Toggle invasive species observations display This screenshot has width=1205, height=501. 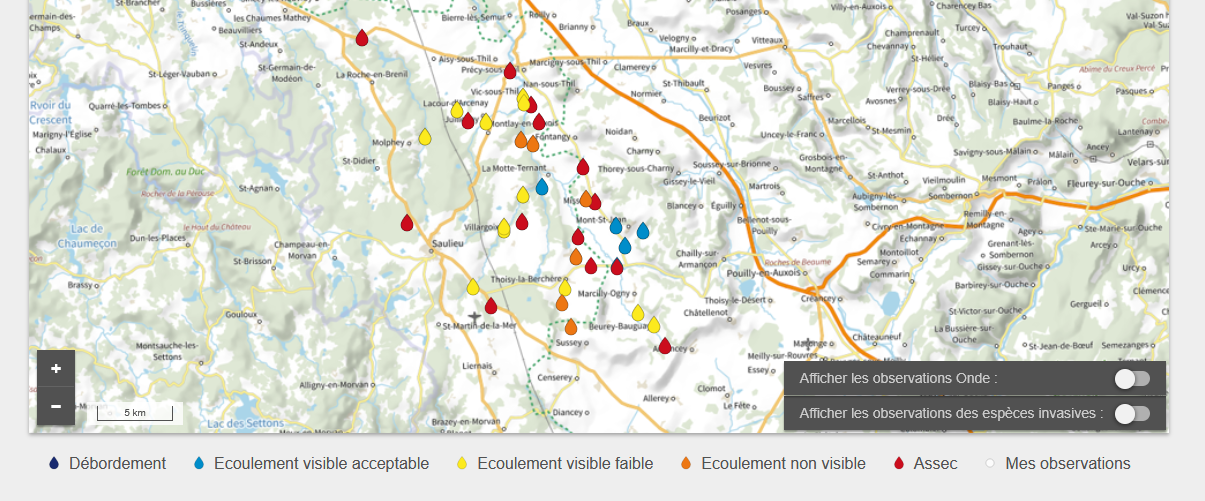1133,413
